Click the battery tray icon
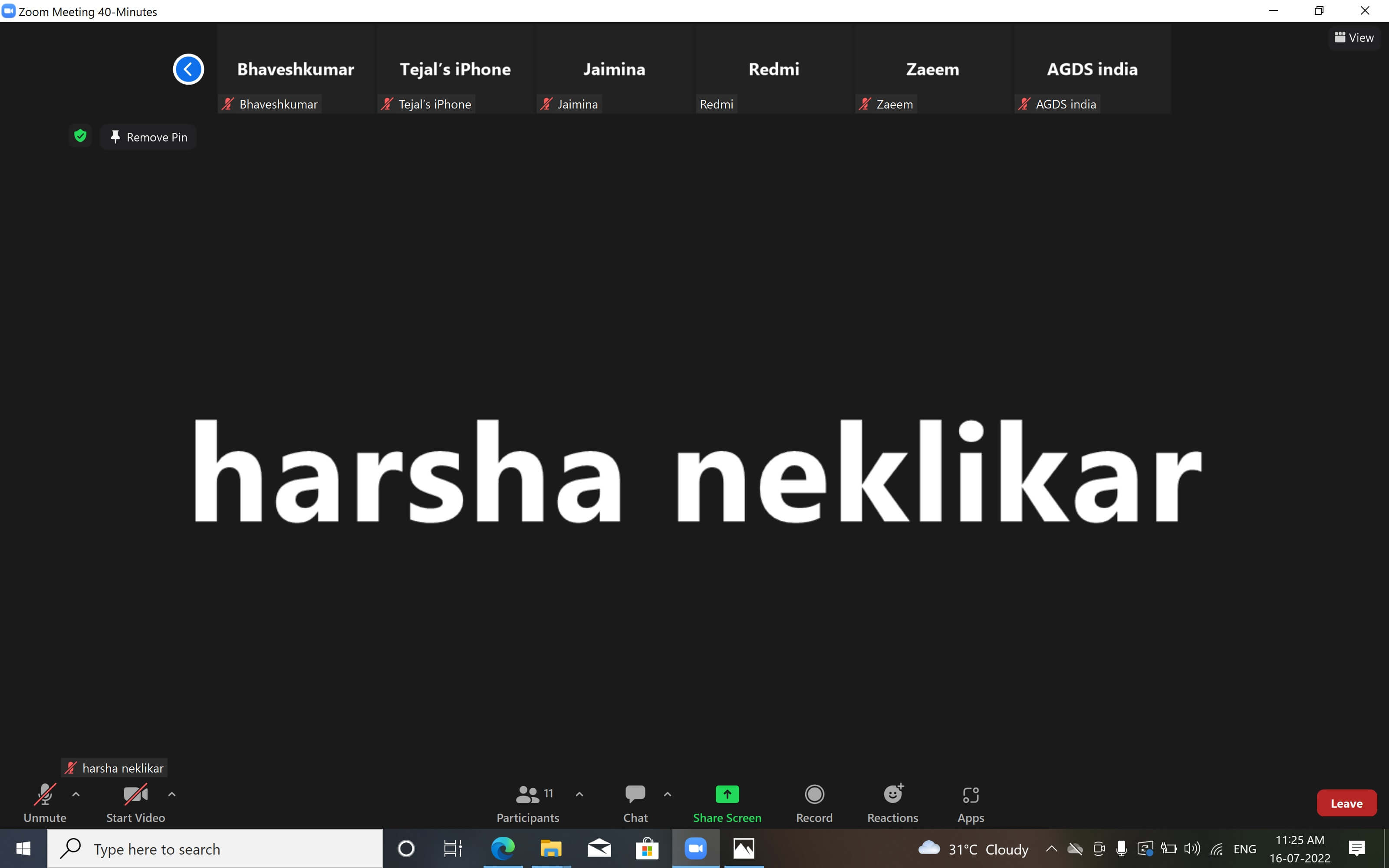The height and width of the screenshot is (868, 1389). 1168,848
